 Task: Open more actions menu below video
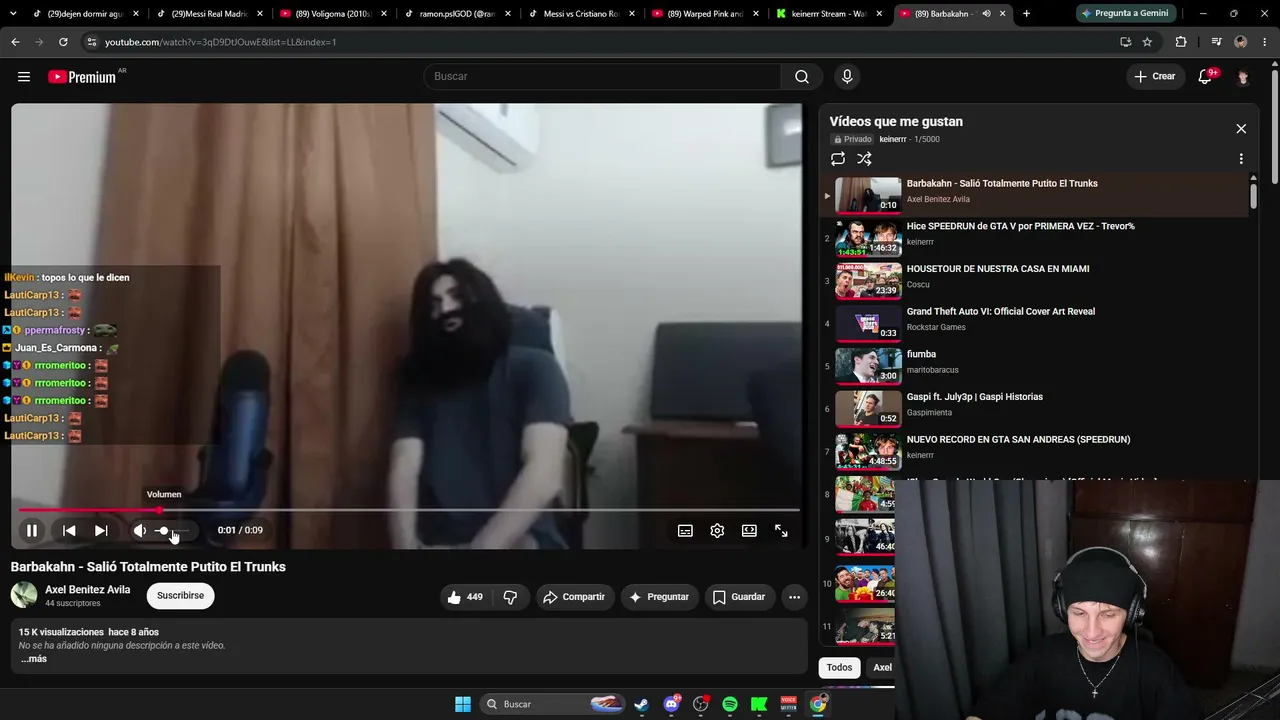(794, 597)
